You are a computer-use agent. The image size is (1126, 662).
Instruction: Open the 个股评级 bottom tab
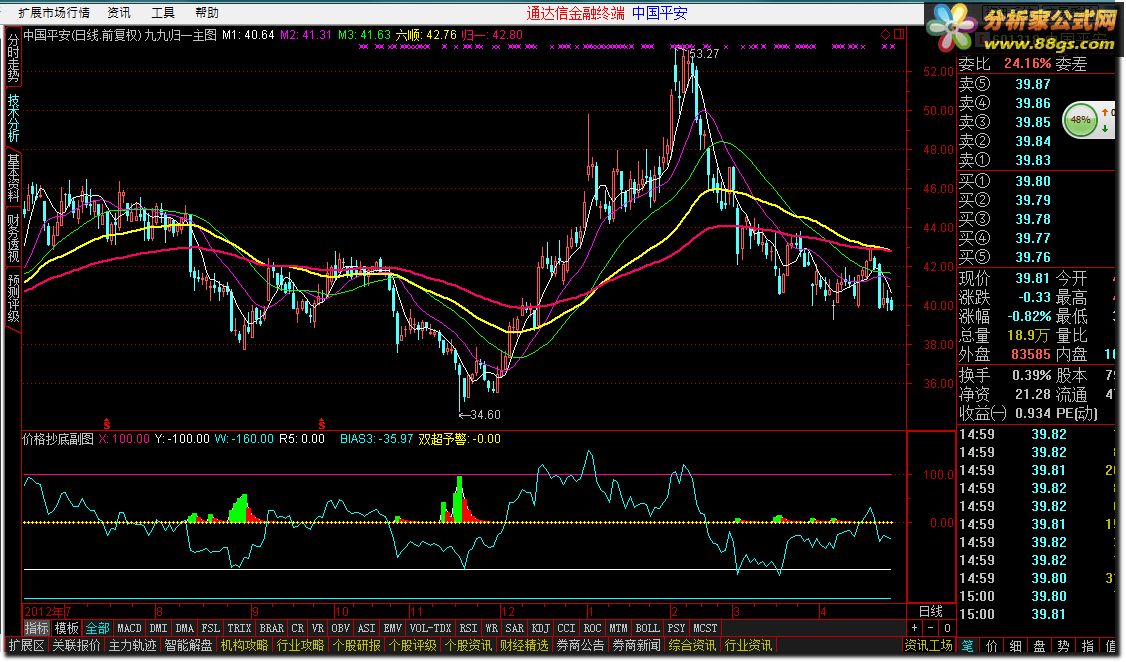[412, 645]
